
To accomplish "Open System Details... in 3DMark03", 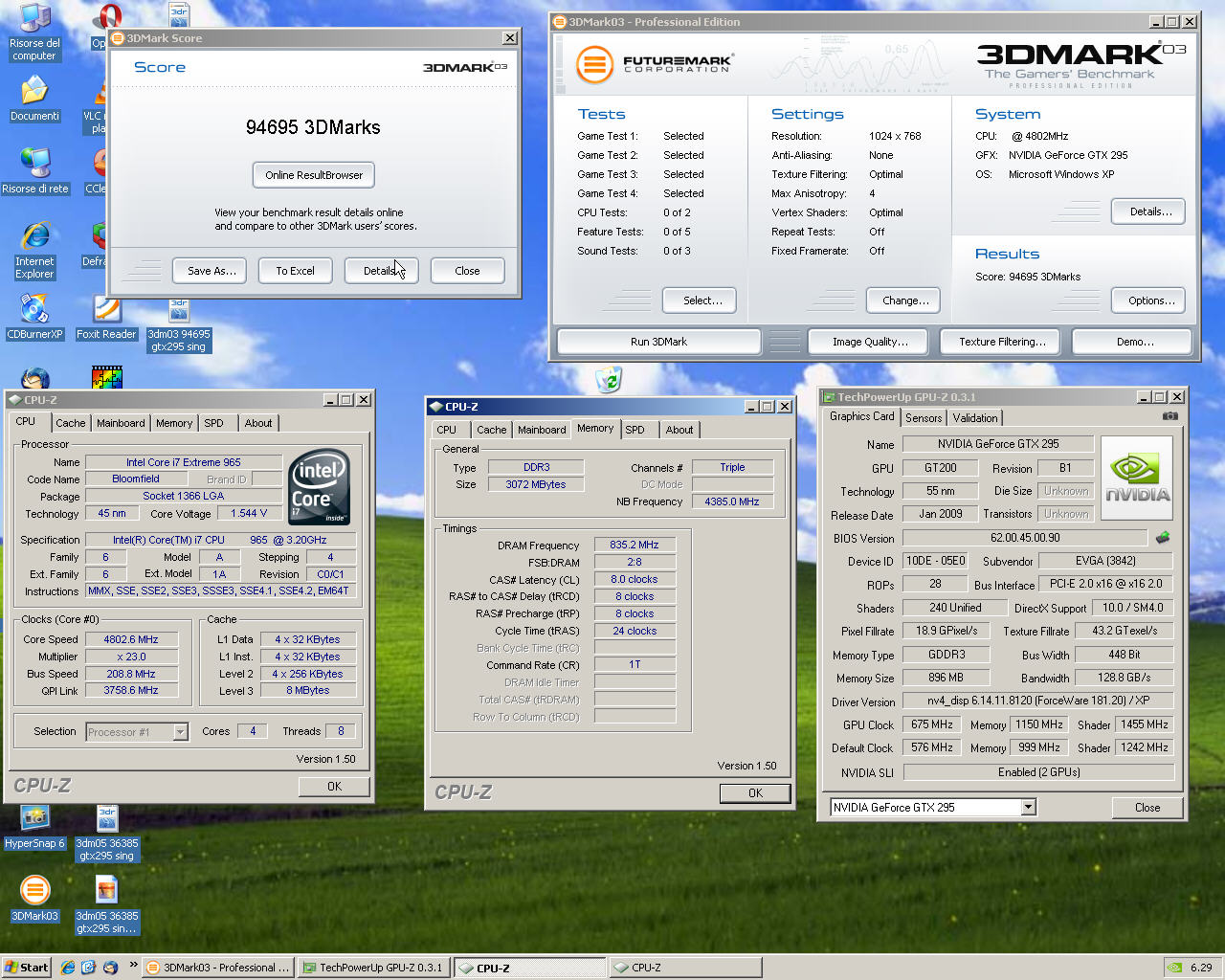I will (x=1150, y=212).
